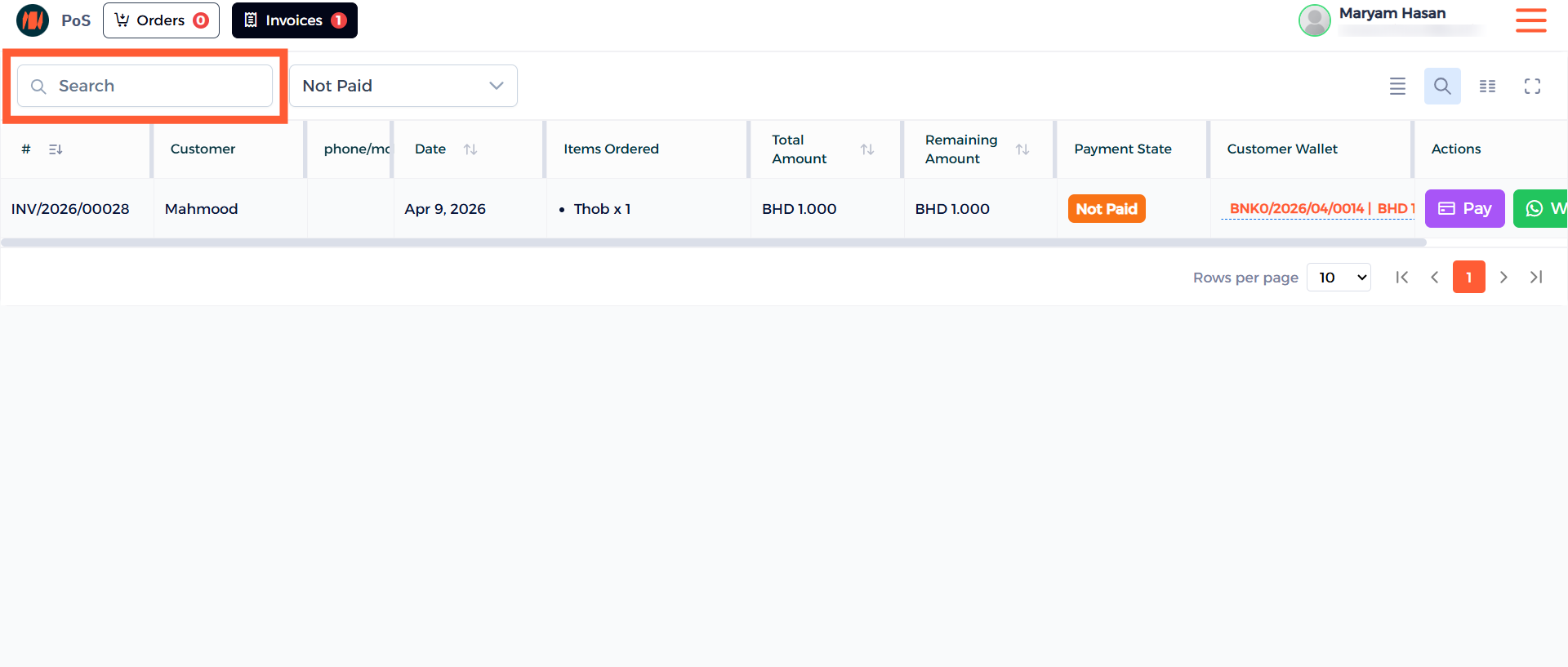Open the Orders tab

(x=161, y=20)
